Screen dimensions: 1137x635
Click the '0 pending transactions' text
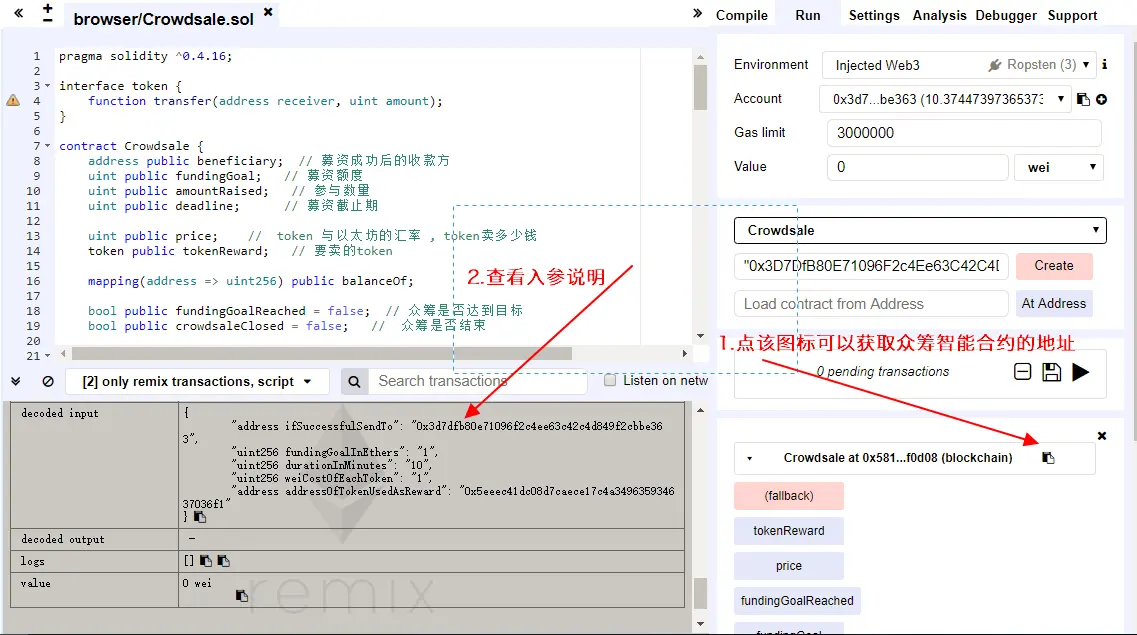(x=882, y=371)
